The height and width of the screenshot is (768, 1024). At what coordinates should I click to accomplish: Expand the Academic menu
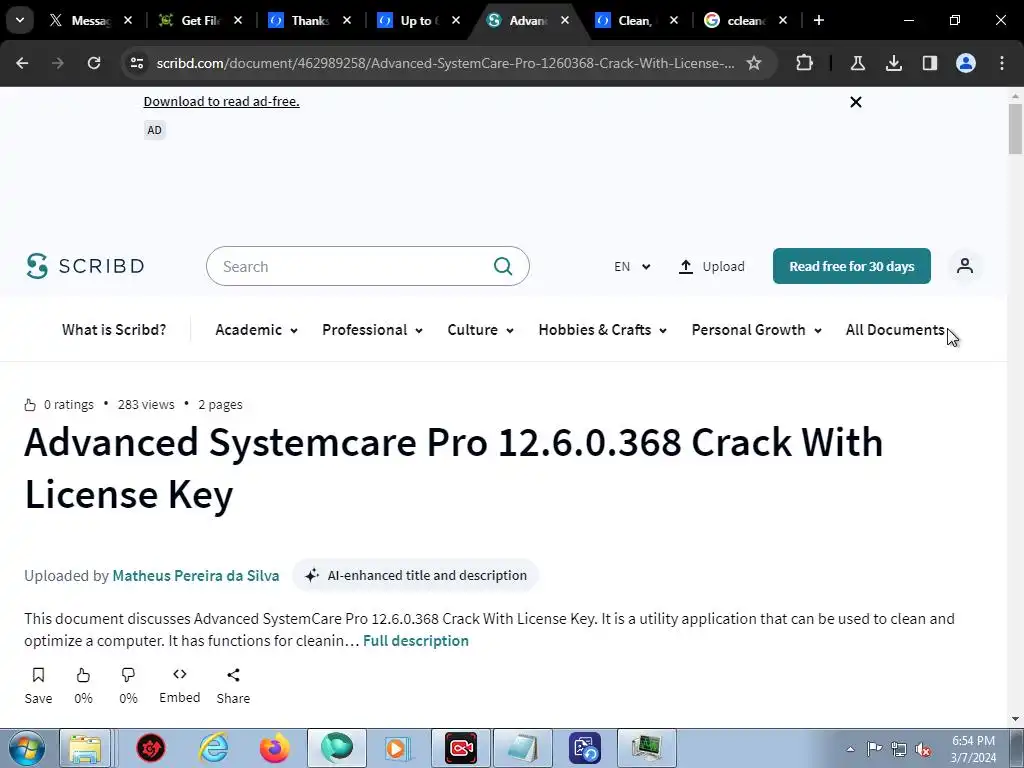(256, 330)
